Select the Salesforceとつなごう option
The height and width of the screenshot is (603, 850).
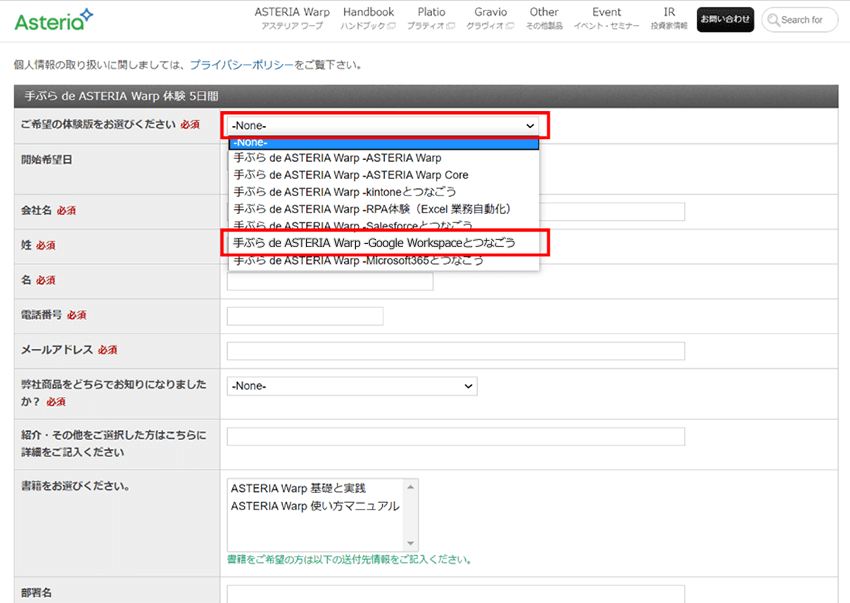(x=384, y=224)
